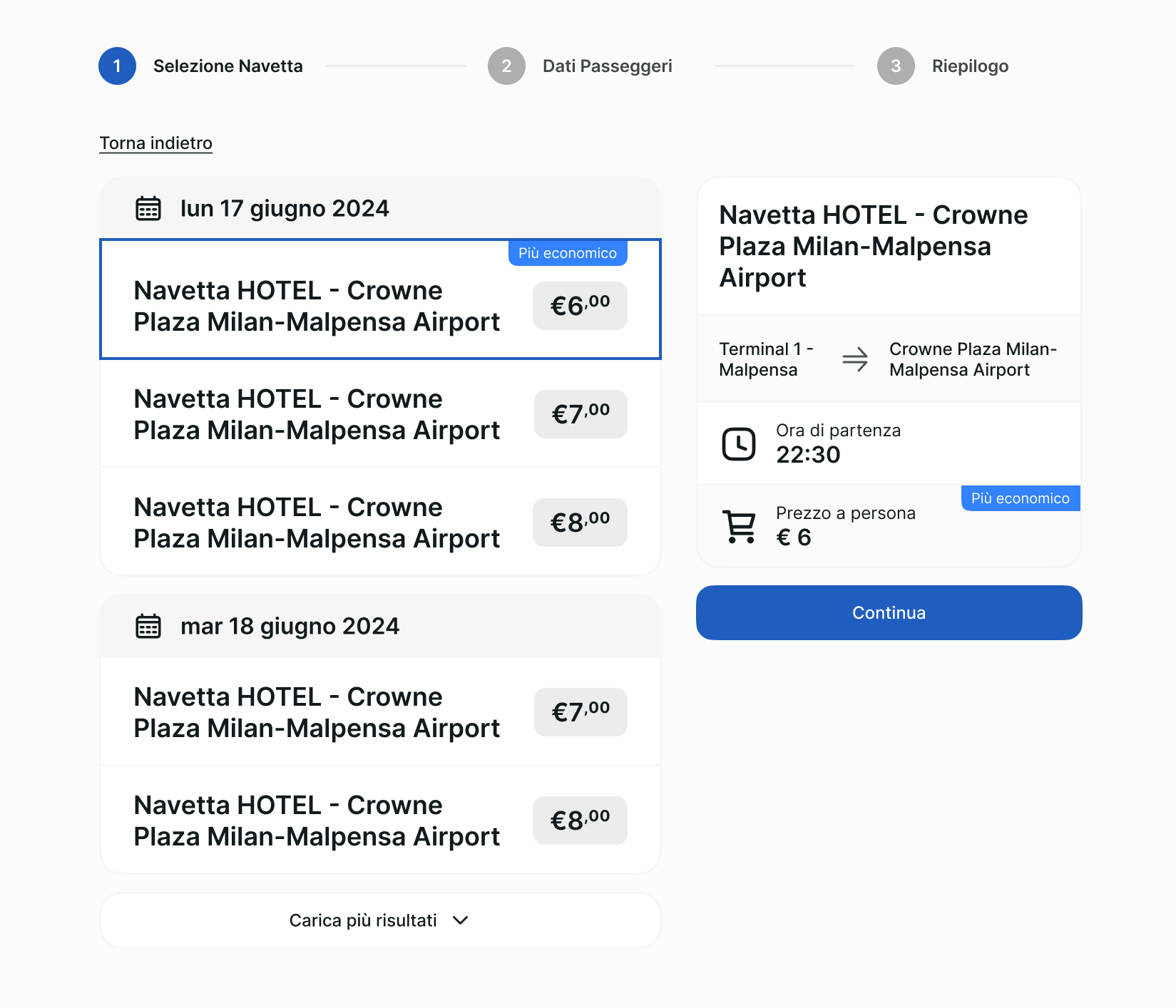Select the €7,00 price tag on 18 giugno
The width and height of the screenshot is (1176, 1008).
(580, 712)
